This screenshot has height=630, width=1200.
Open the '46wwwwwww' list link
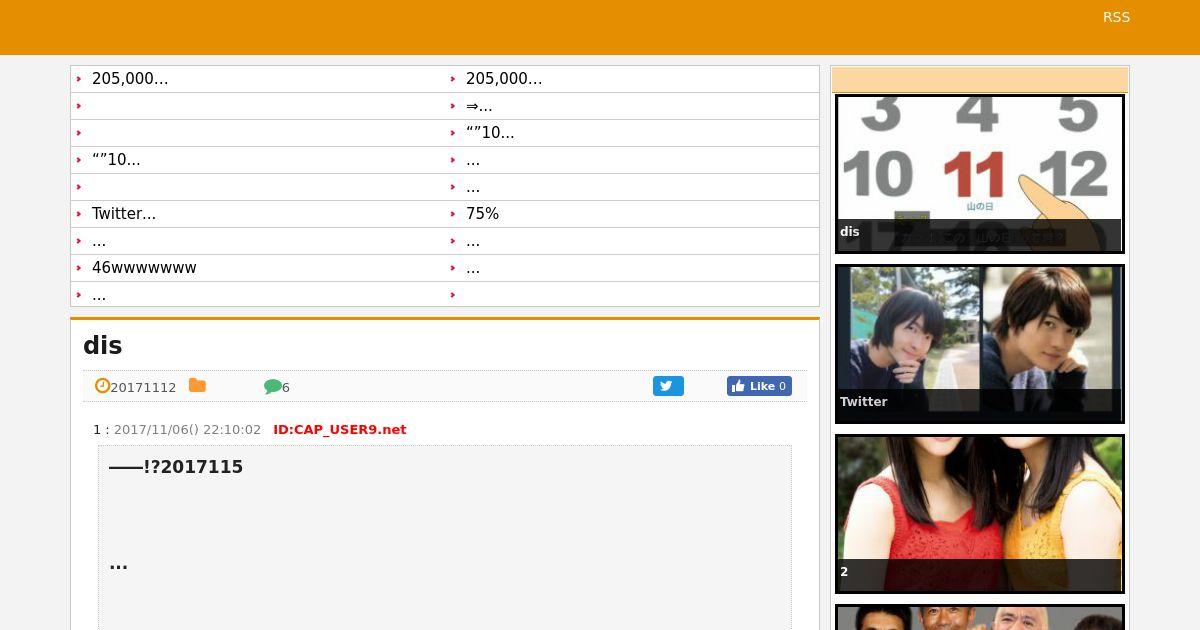tap(144, 268)
